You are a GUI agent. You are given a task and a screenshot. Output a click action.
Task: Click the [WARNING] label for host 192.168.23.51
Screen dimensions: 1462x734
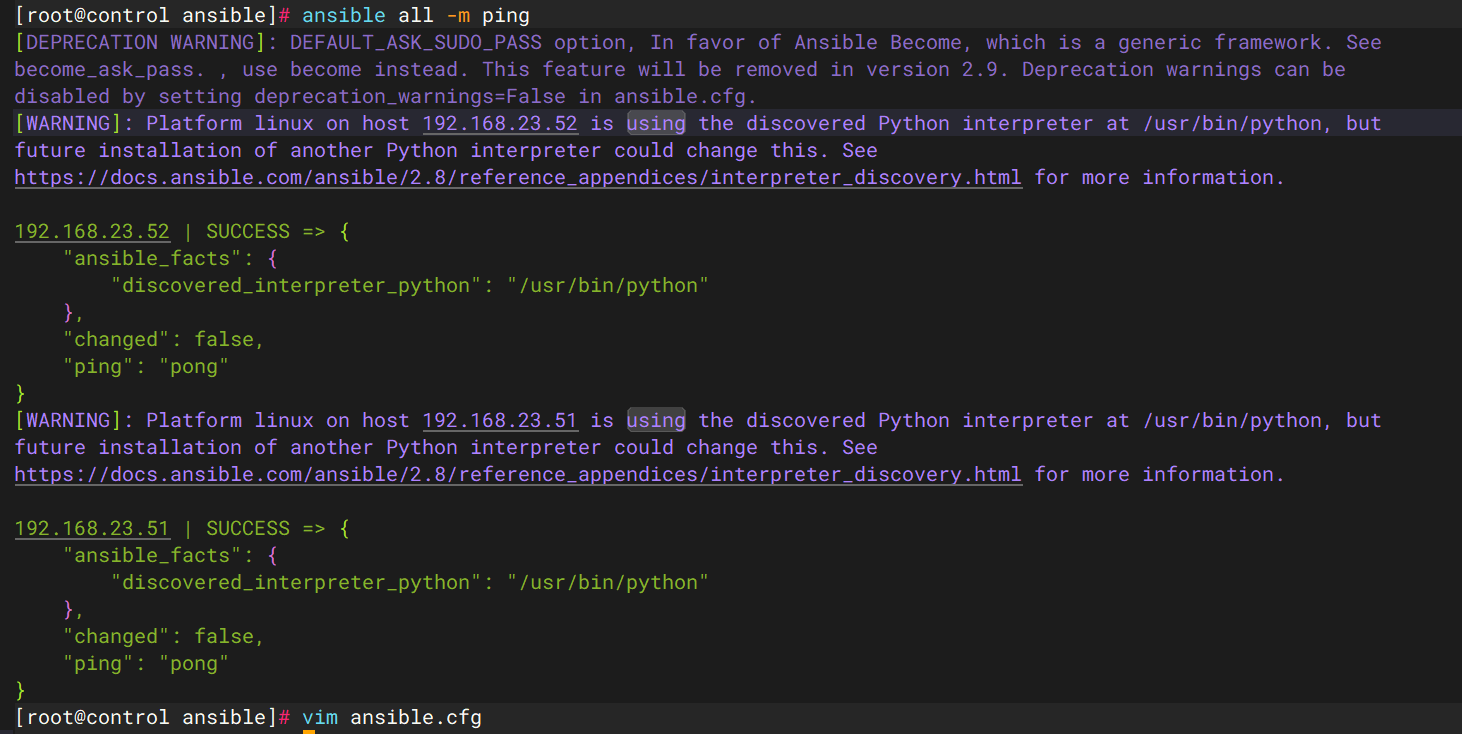[74, 420]
